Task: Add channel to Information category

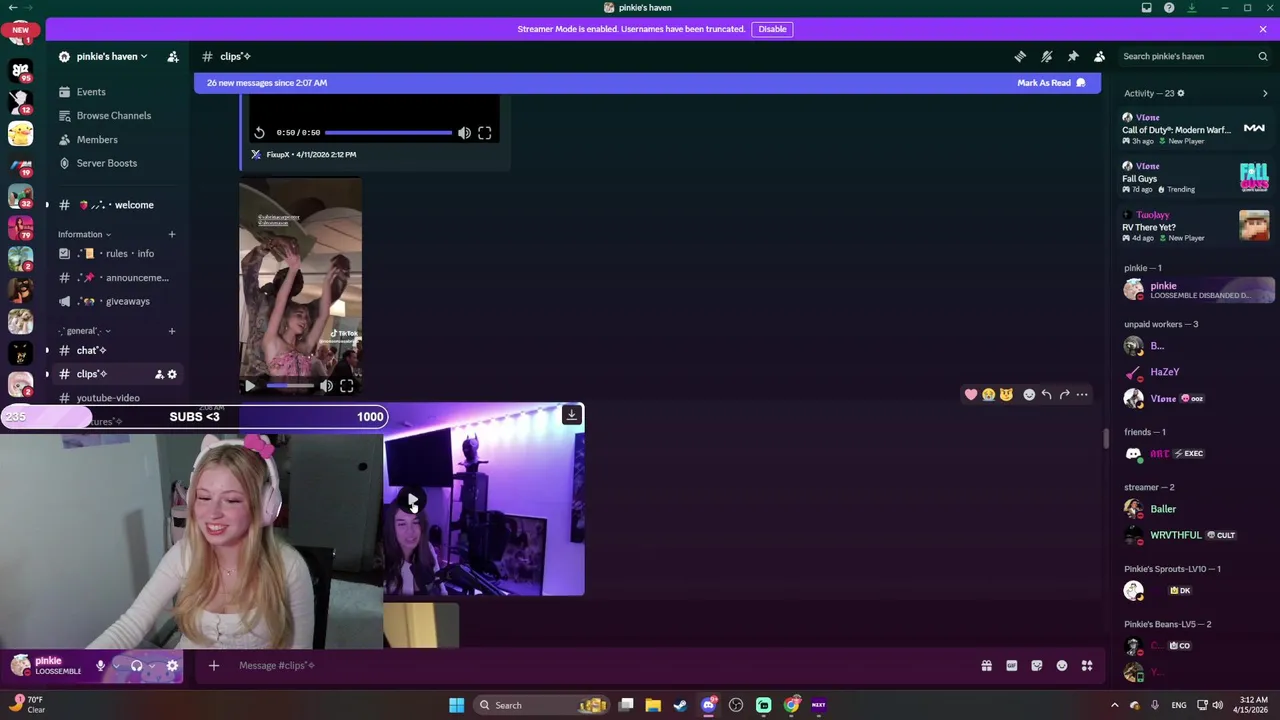Action: click(x=171, y=234)
